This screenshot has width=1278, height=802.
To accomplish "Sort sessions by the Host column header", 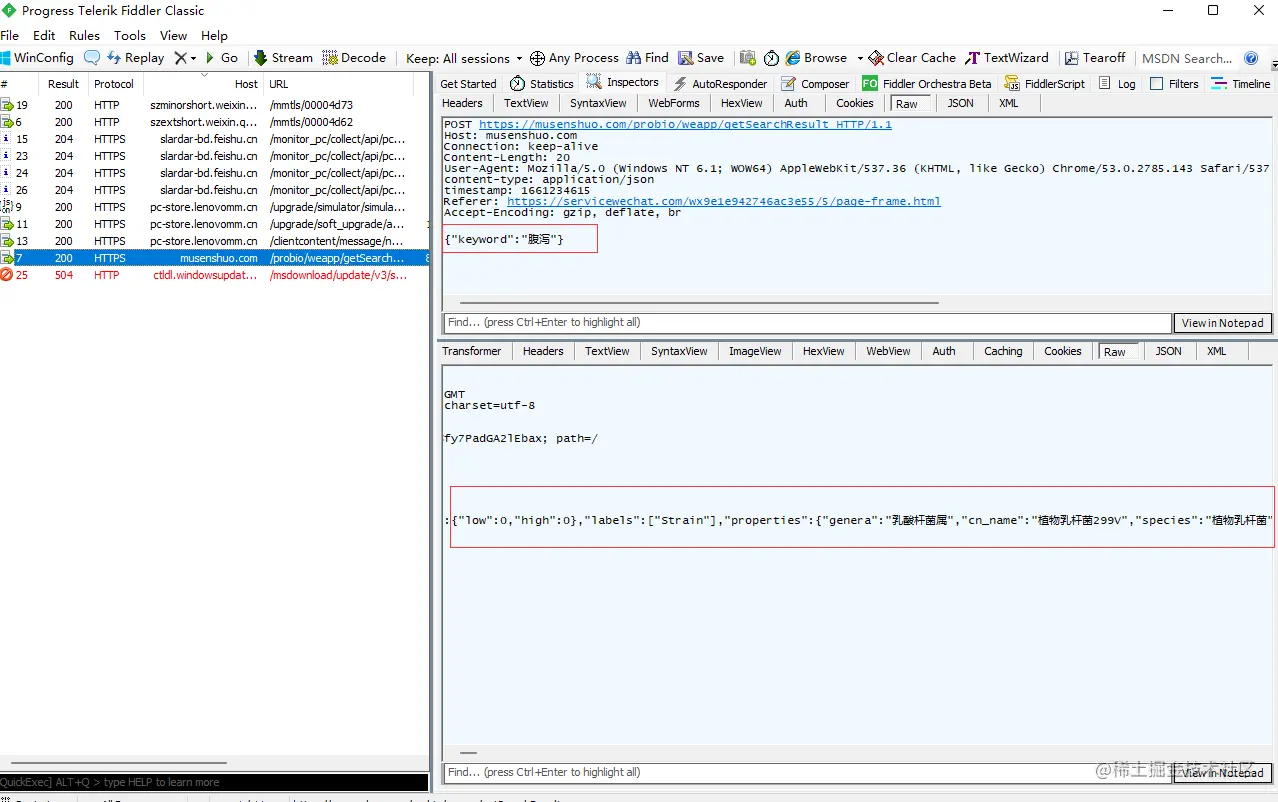I will click(204, 84).
